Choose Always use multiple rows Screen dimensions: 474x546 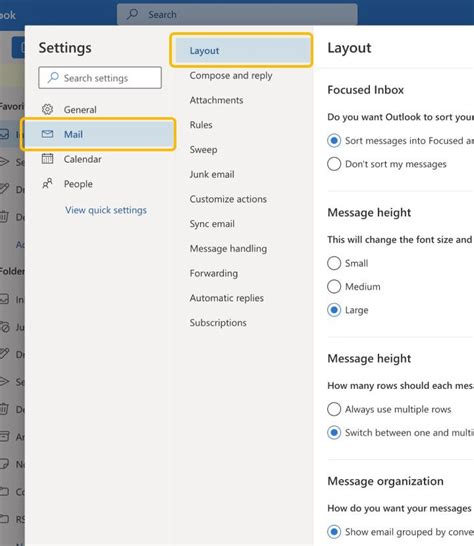[x=334, y=409]
